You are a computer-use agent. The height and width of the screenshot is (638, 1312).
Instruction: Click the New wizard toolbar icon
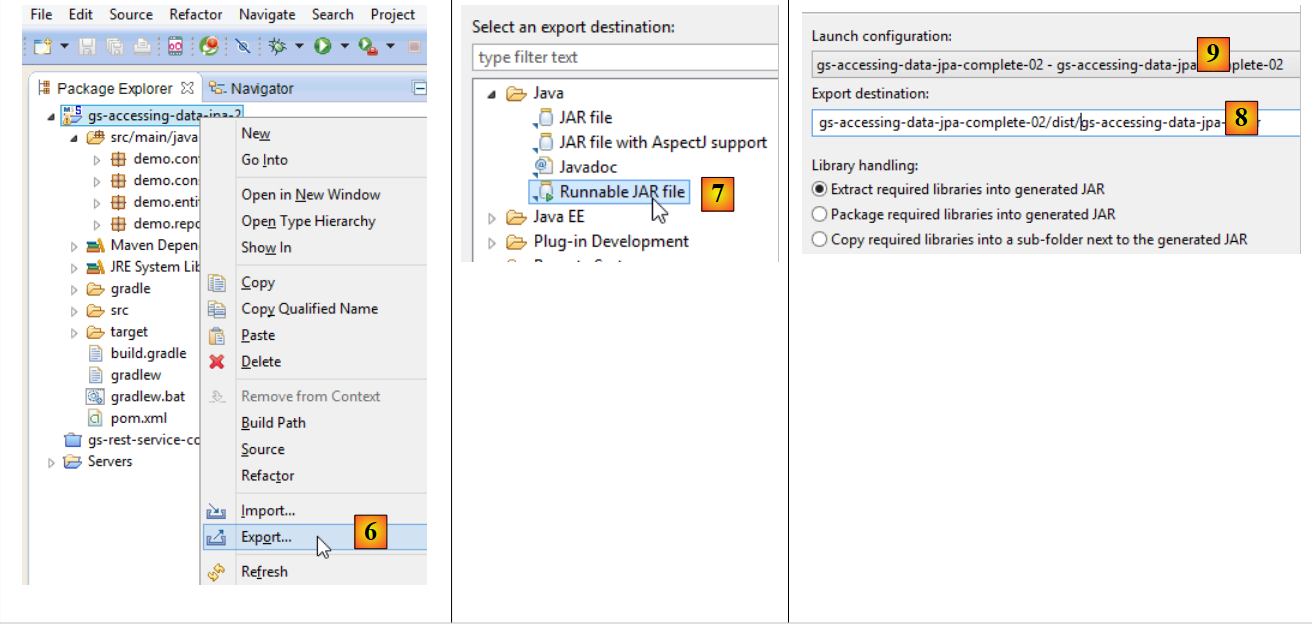click(42, 46)
